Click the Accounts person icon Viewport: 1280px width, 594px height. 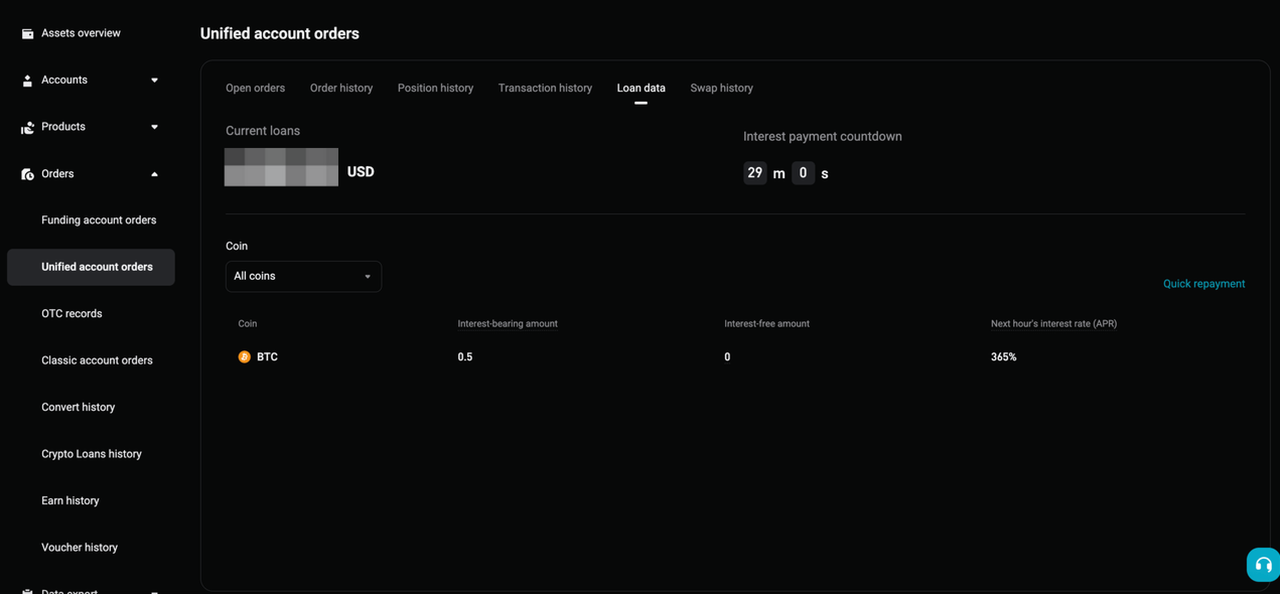pos(28,81)
